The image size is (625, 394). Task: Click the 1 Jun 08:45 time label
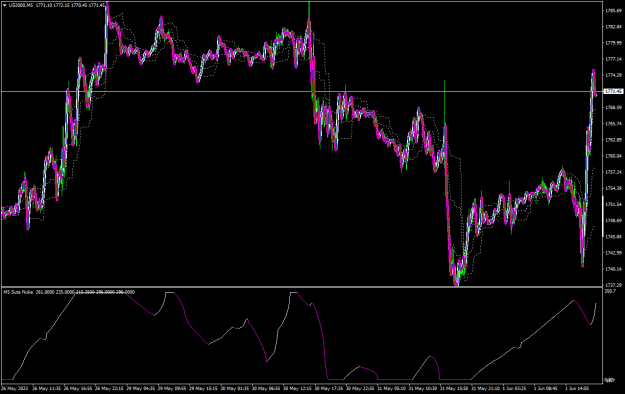click(547, 388)
